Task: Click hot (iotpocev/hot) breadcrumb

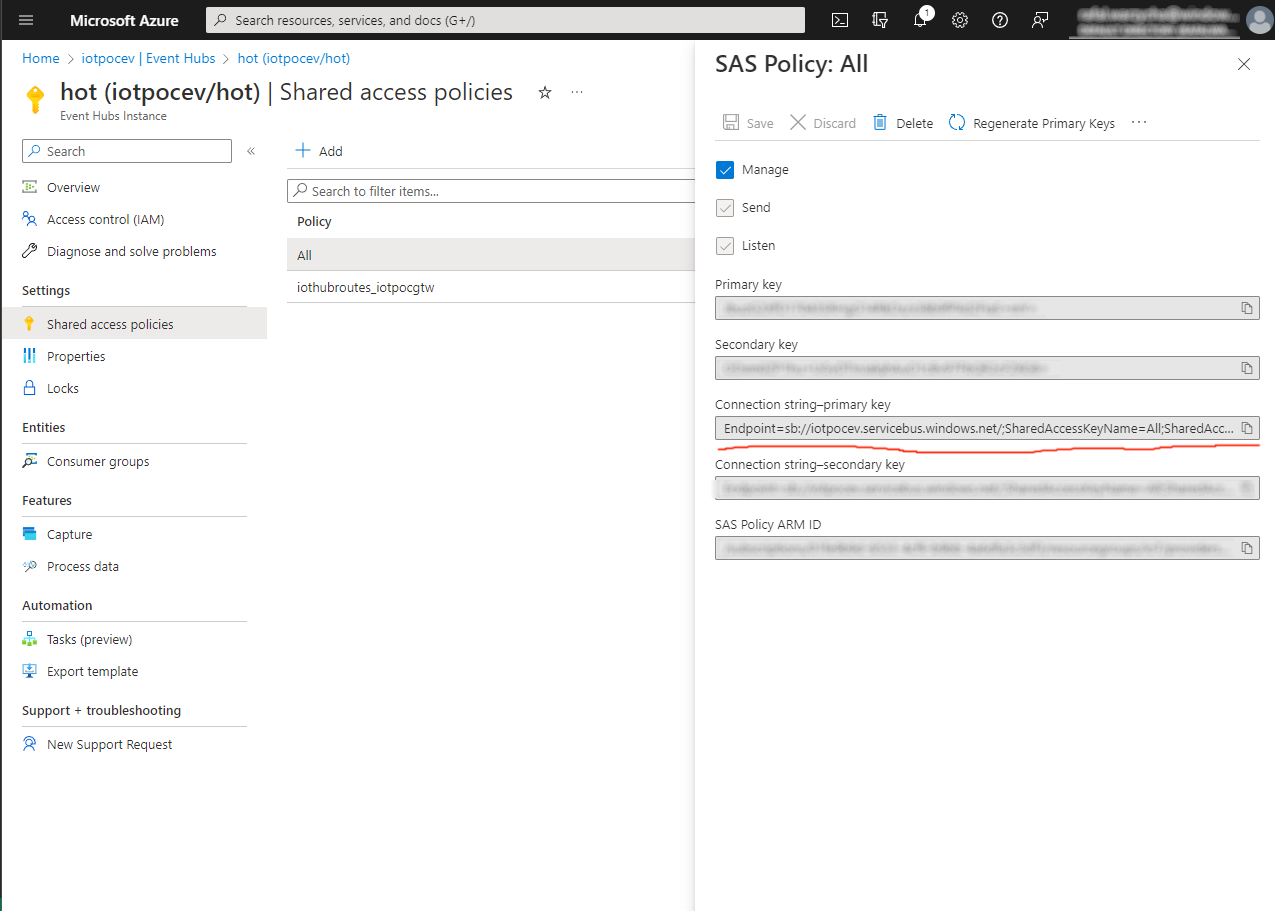Action: click(294, 59)
